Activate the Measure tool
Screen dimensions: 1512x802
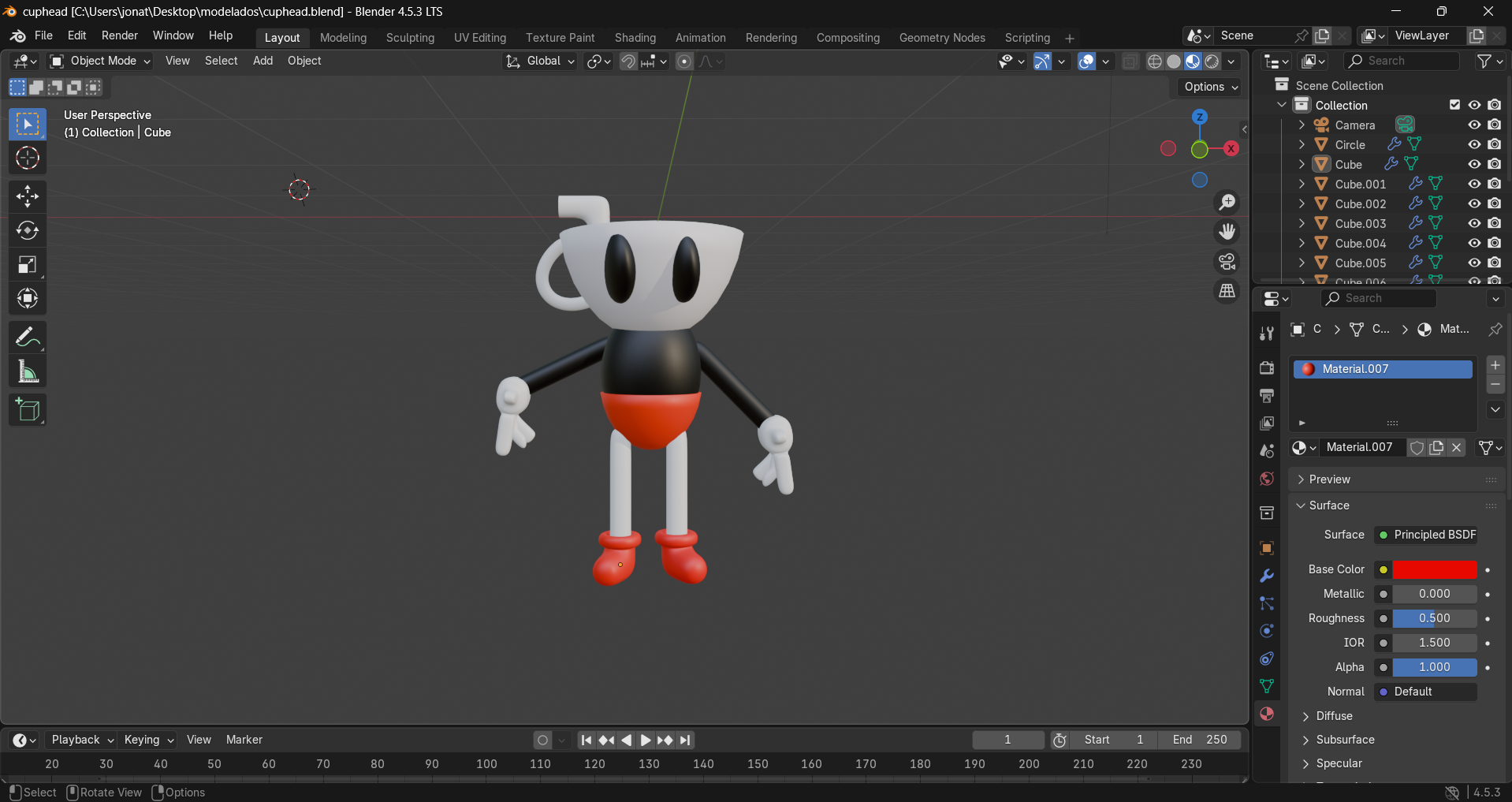[28, 371]
